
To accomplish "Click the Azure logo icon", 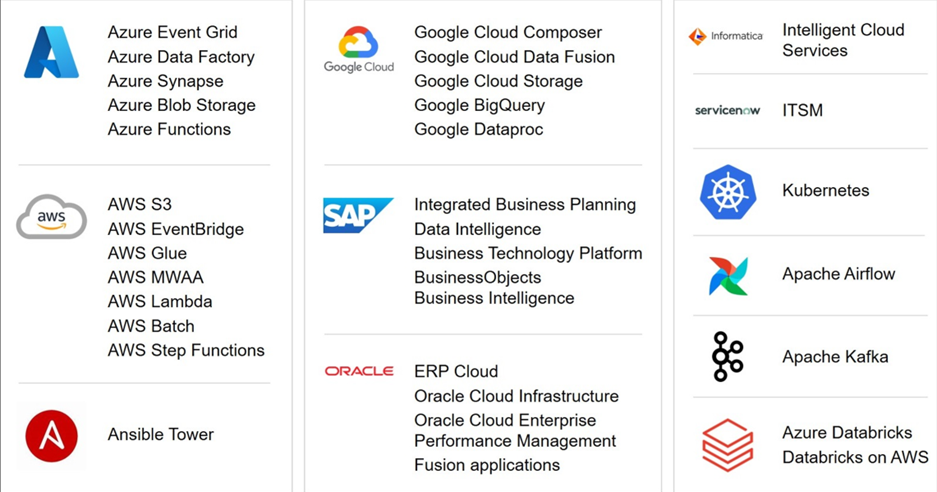I will (51, 53).
